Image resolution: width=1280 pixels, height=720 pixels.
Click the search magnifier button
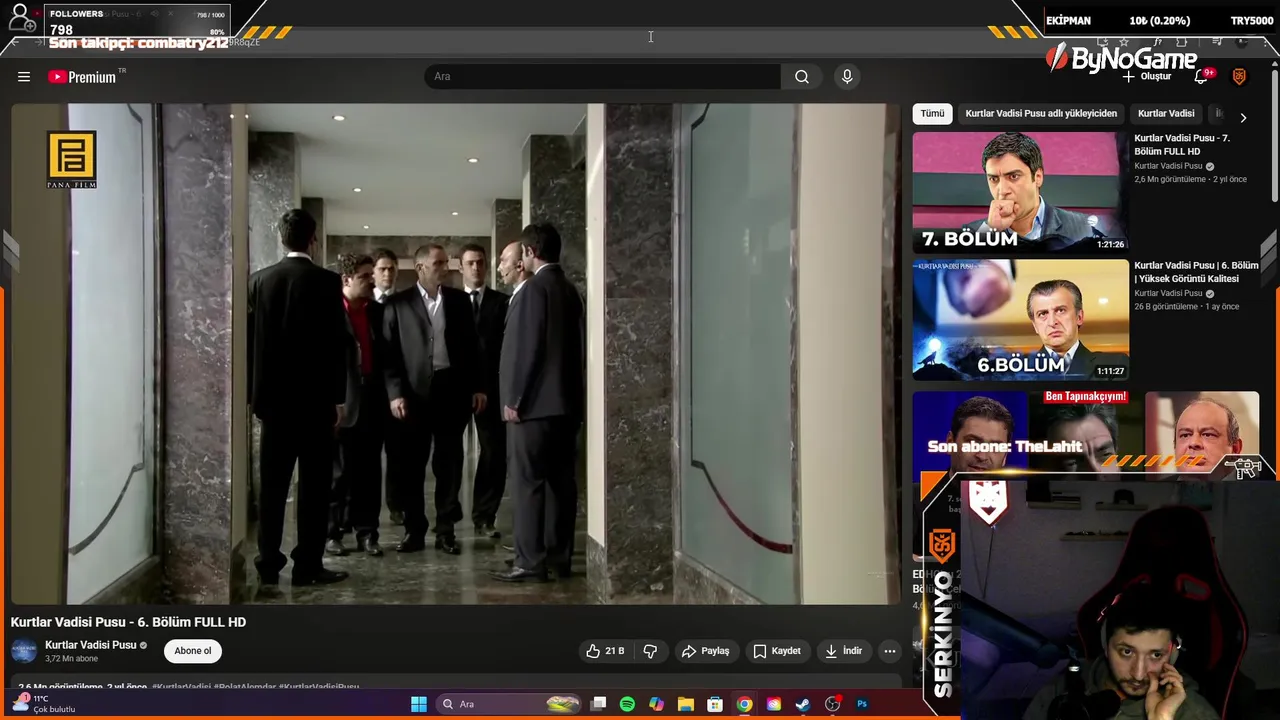coord(802,77)
